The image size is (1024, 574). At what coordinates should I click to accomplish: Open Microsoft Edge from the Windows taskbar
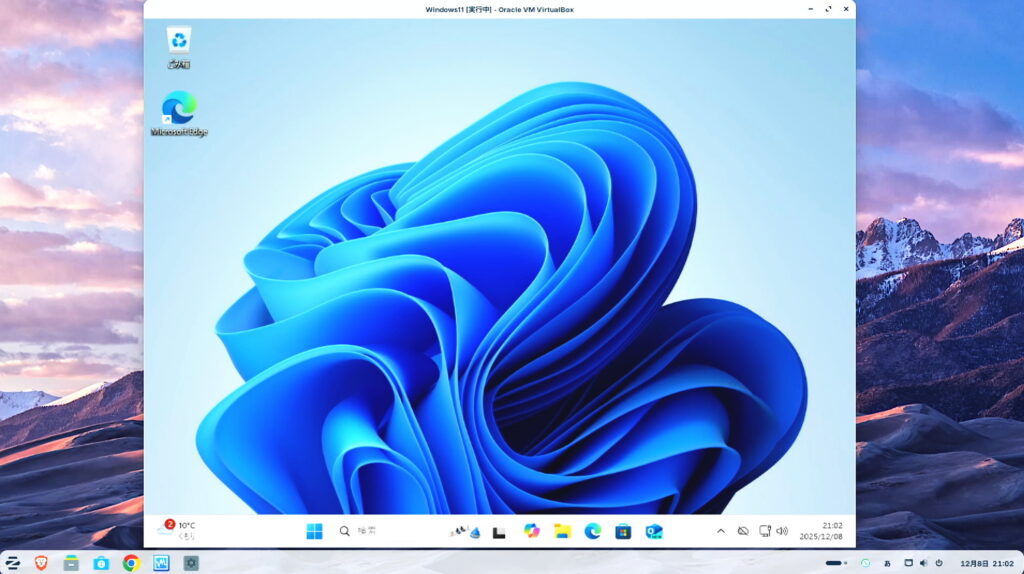point(593,531)
